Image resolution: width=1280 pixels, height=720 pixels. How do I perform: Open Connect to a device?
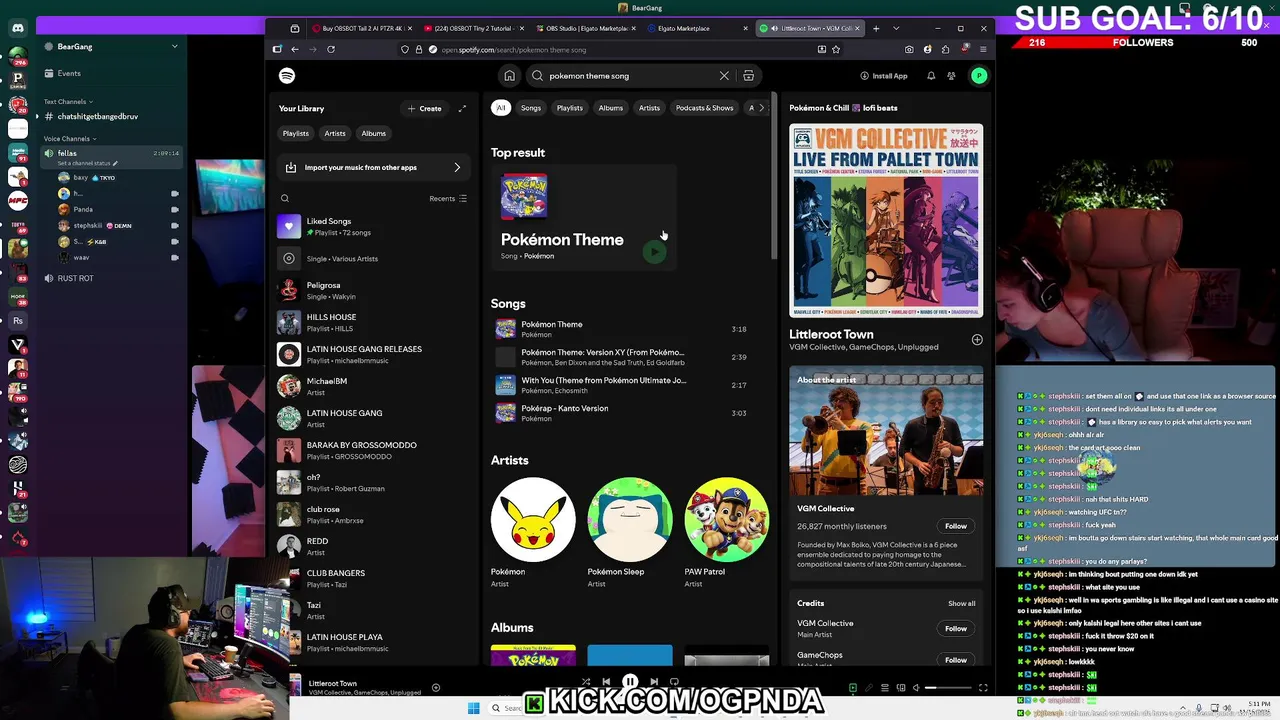[901, 688]
